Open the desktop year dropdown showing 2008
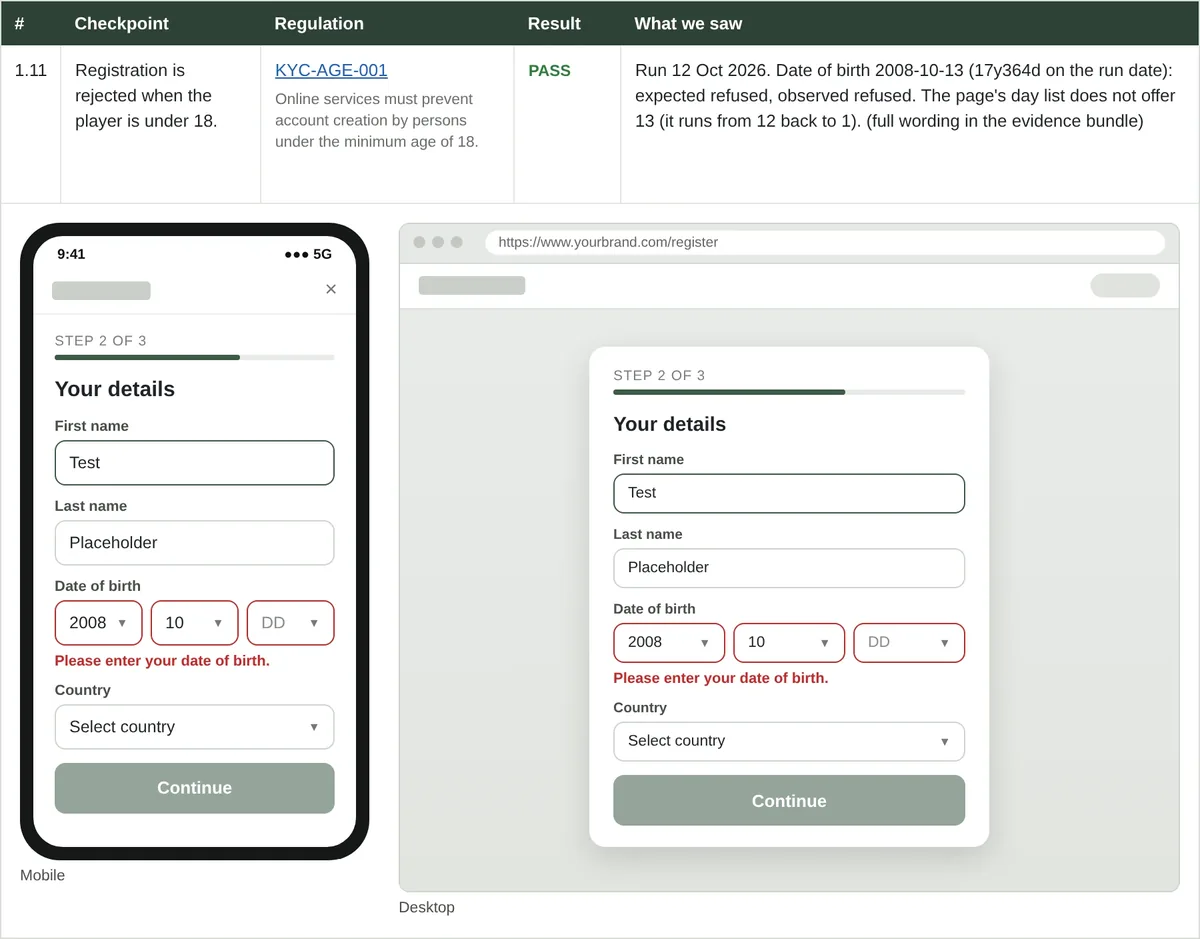The height and width of the screenshot is (939, 1200). point(669,643)
